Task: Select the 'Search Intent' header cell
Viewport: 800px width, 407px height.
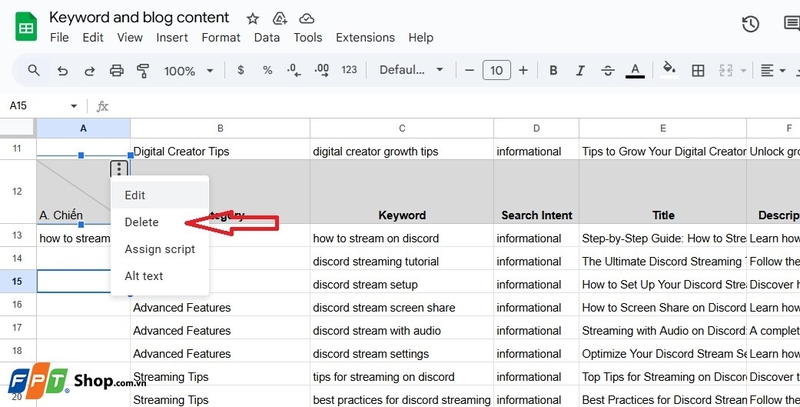Action: pyautogui.click(x=536, y=192)
